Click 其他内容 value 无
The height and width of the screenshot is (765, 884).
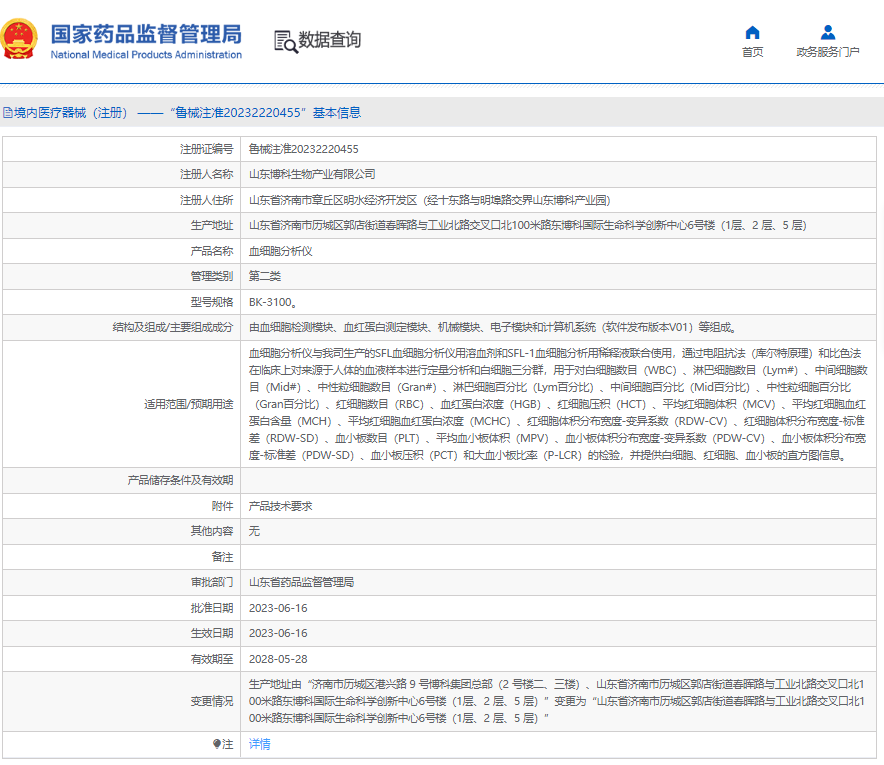pos(254,531)
